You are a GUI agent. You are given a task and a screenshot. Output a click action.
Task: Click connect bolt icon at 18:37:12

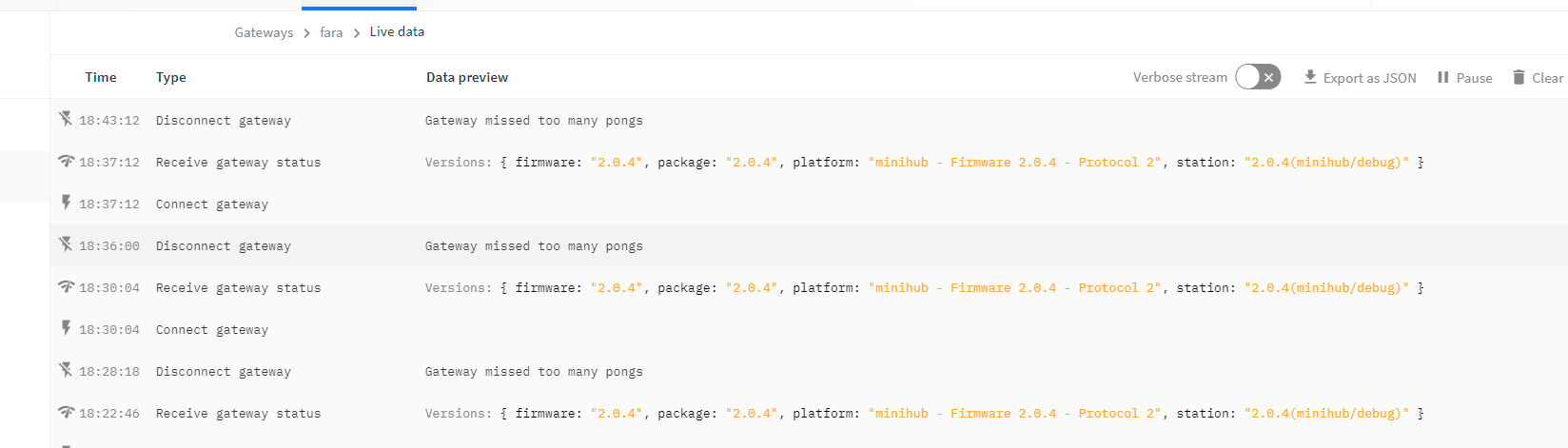tap(66, 203)
